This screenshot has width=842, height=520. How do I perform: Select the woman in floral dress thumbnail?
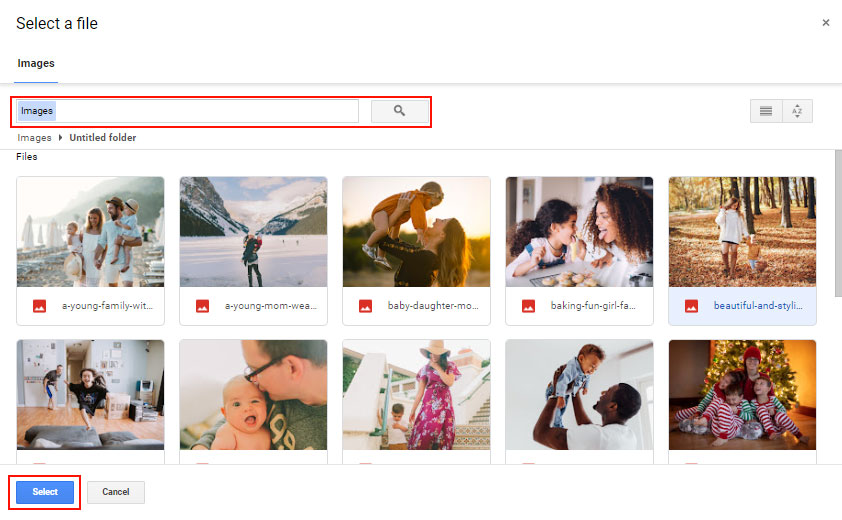coord(416,395)
